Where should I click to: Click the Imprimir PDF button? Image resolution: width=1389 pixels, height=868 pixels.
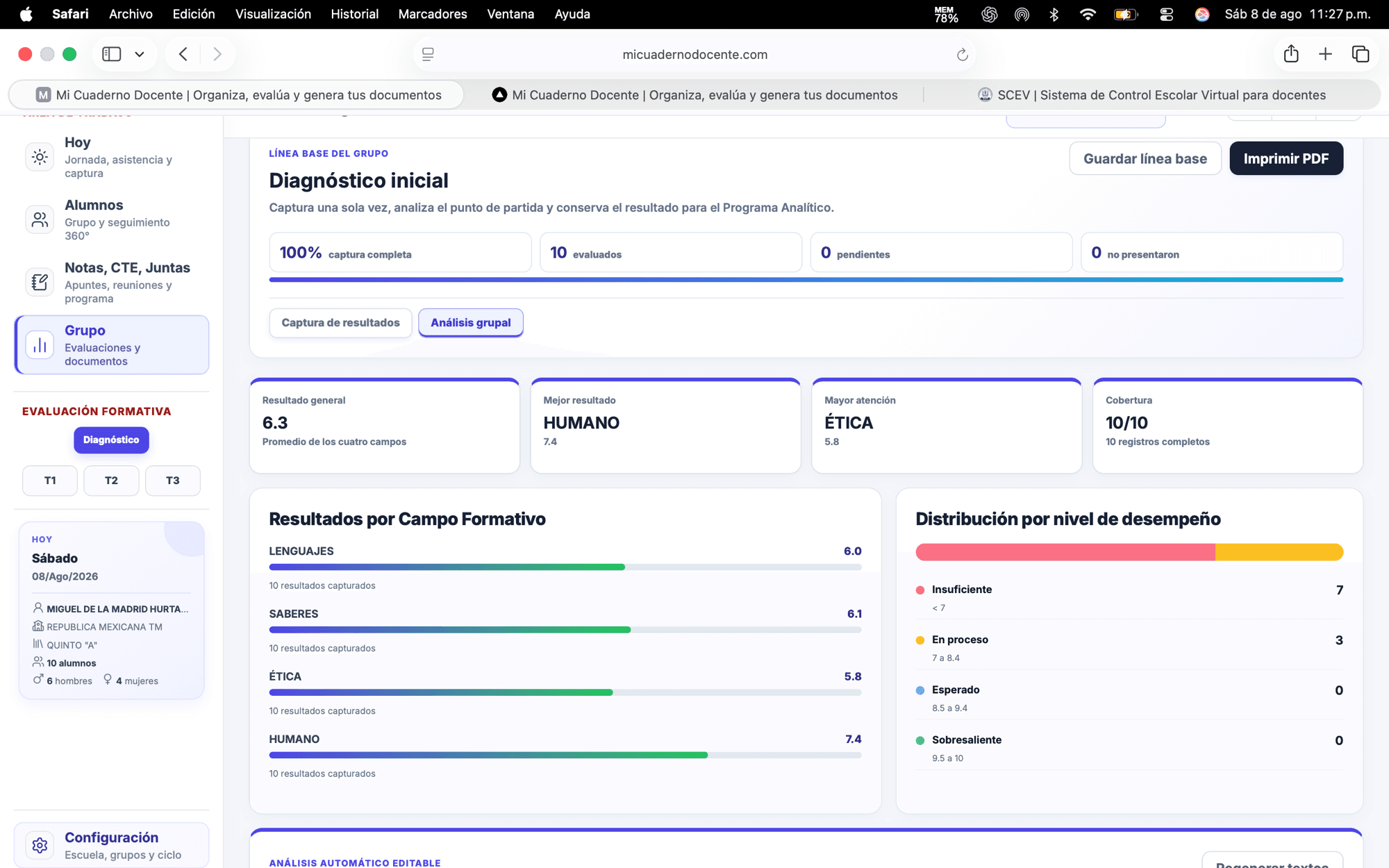point(1286,158)
